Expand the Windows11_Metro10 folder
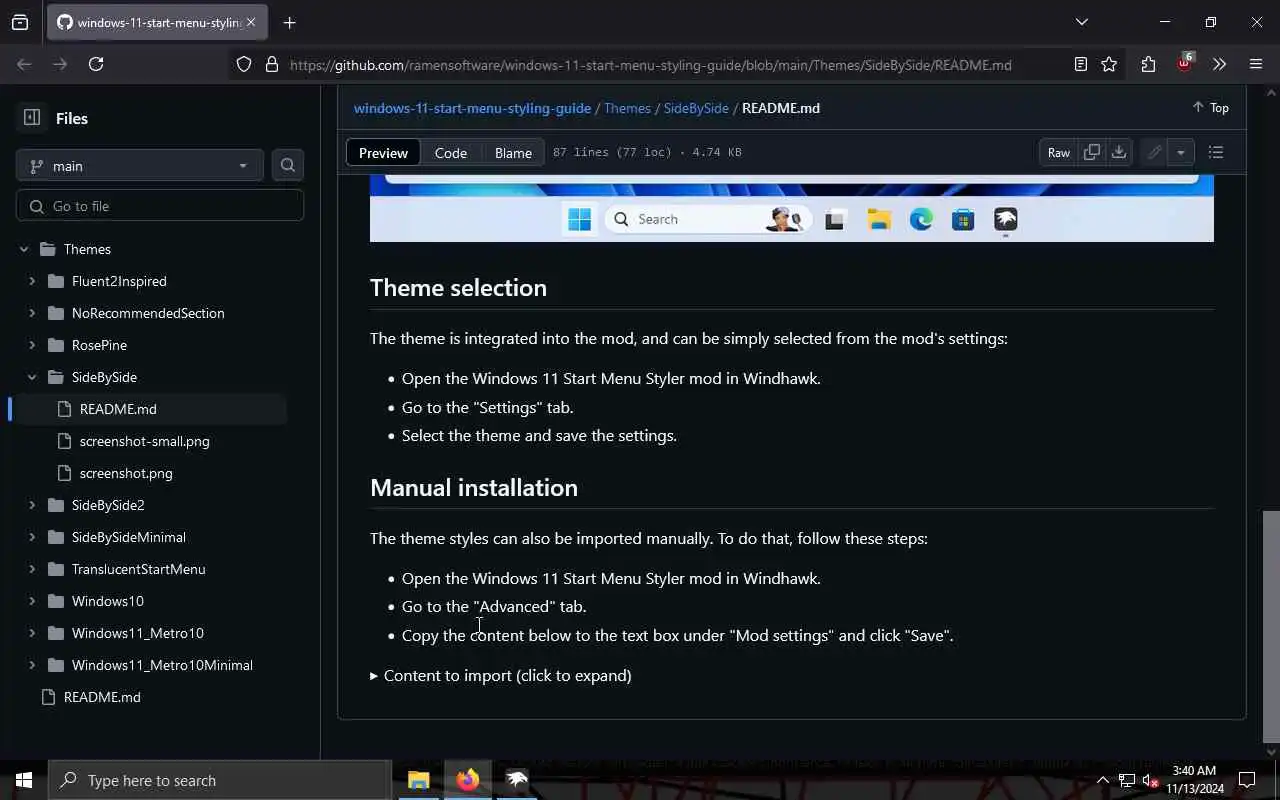The image size is (1280, 800). pyautogui.click(x=32, y=633)
